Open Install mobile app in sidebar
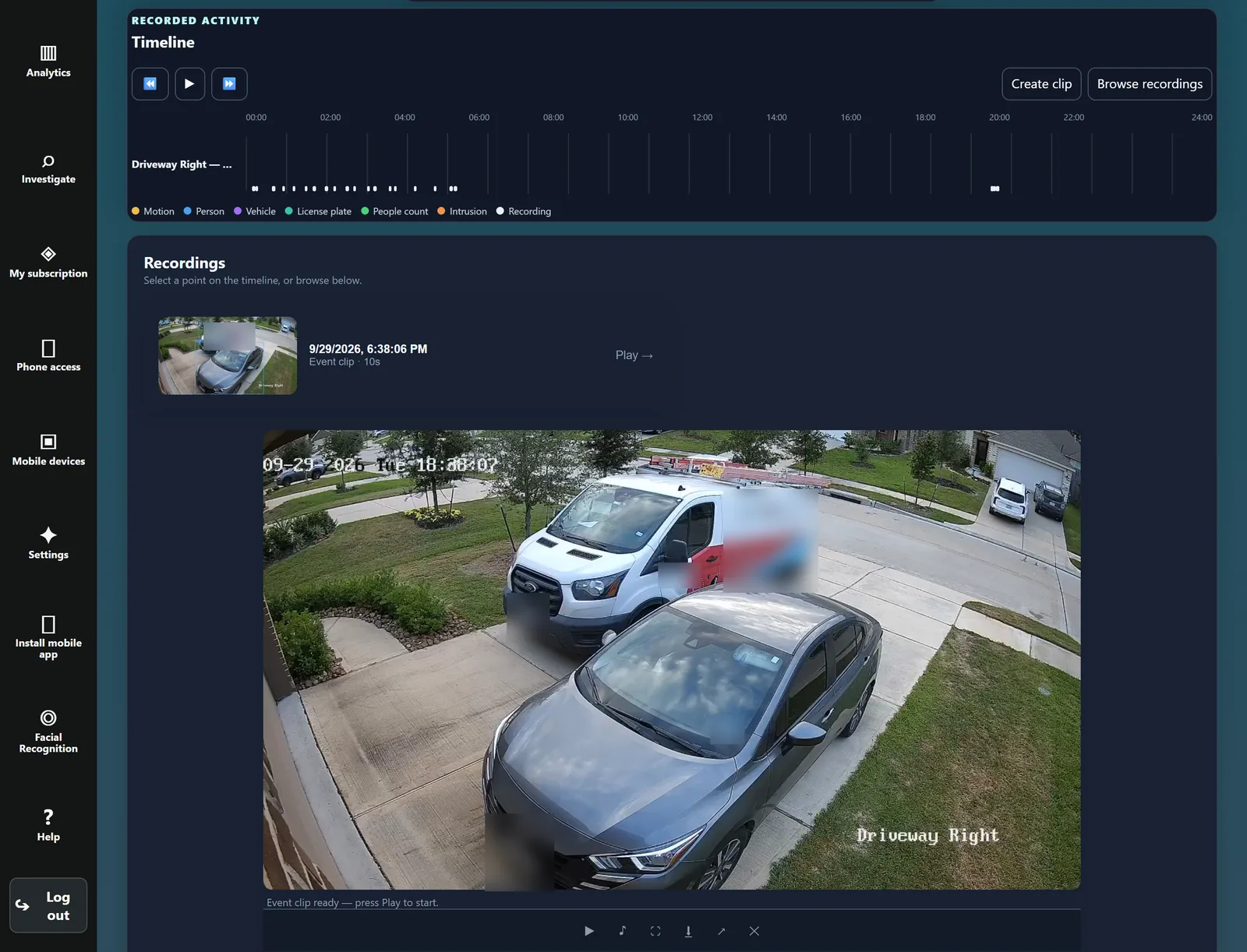The width and height of the screenshot is (1247, 952). tap(48, 637)
